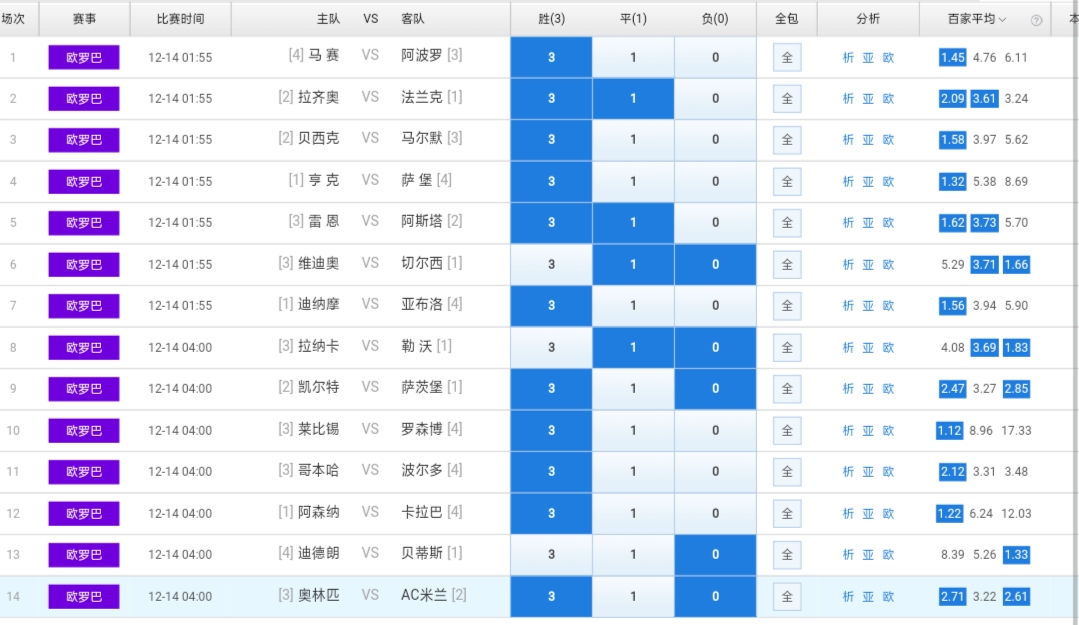Click odds value 12.03 for 阿森纳 match

1016,513
